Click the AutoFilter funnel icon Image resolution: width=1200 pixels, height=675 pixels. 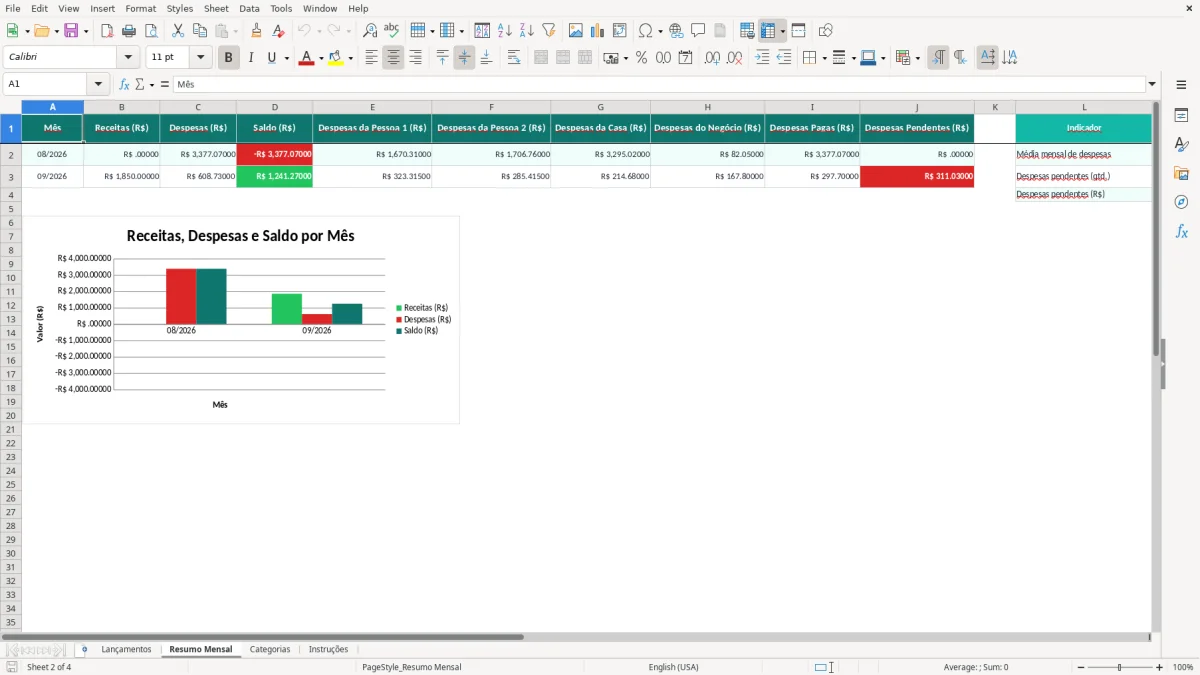[x=548, y=31]
